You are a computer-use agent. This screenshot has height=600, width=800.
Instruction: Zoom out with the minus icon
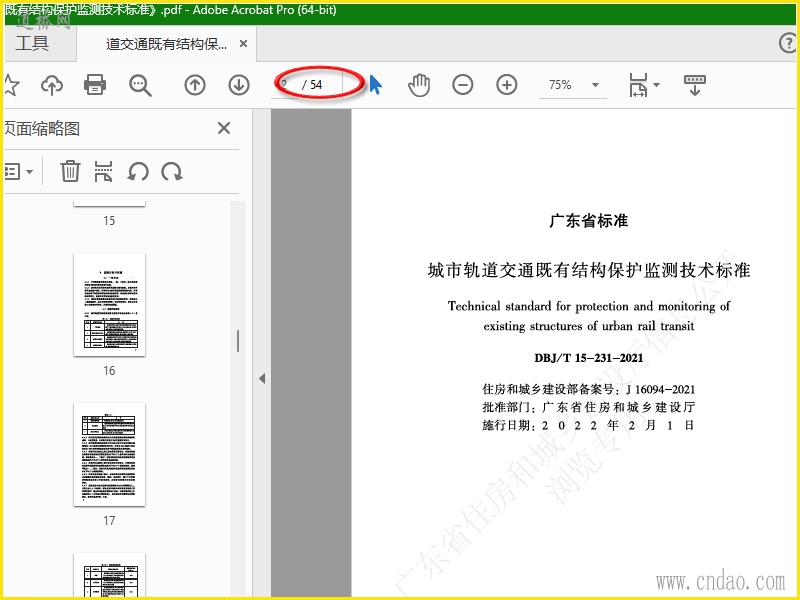pos(463,85)
